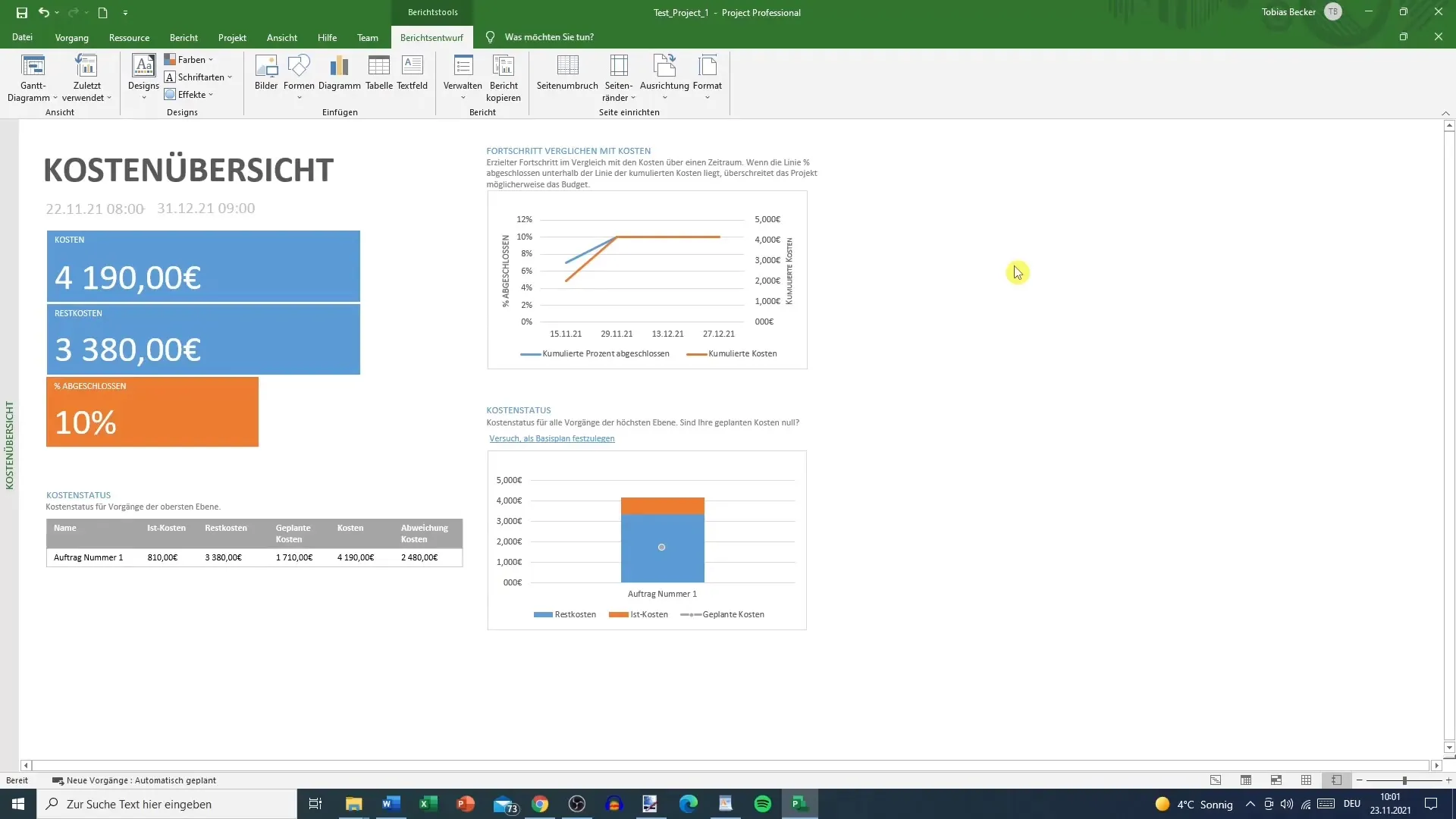Open the Schriftarten dropdown

point(199,77)
